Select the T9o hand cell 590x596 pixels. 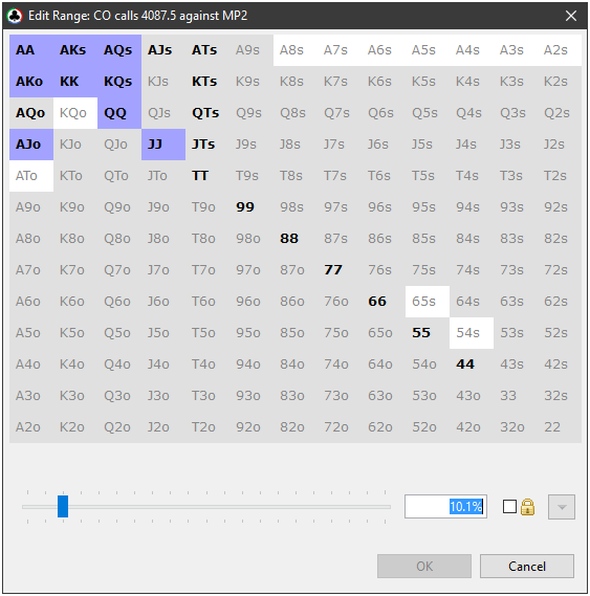point(208,207)
